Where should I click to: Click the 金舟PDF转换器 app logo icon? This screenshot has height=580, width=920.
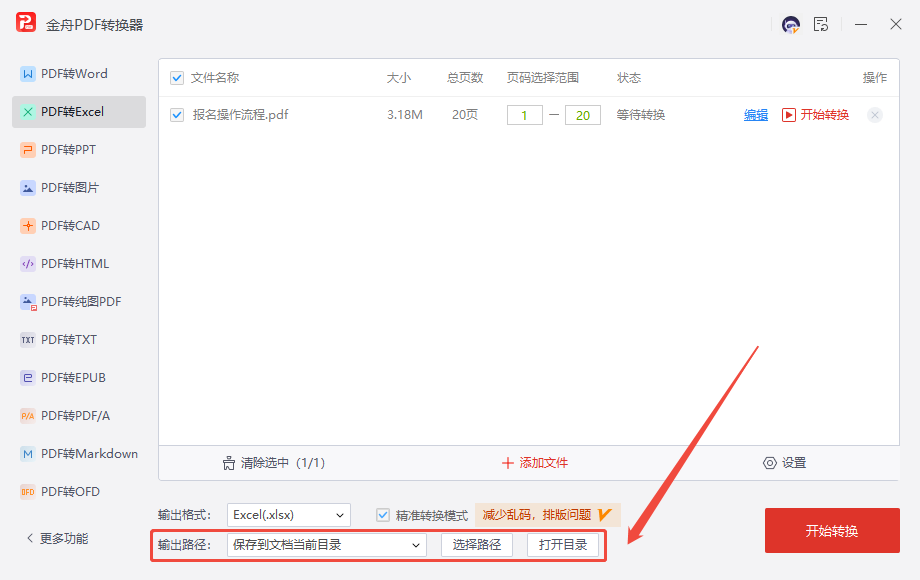point(26,23)
